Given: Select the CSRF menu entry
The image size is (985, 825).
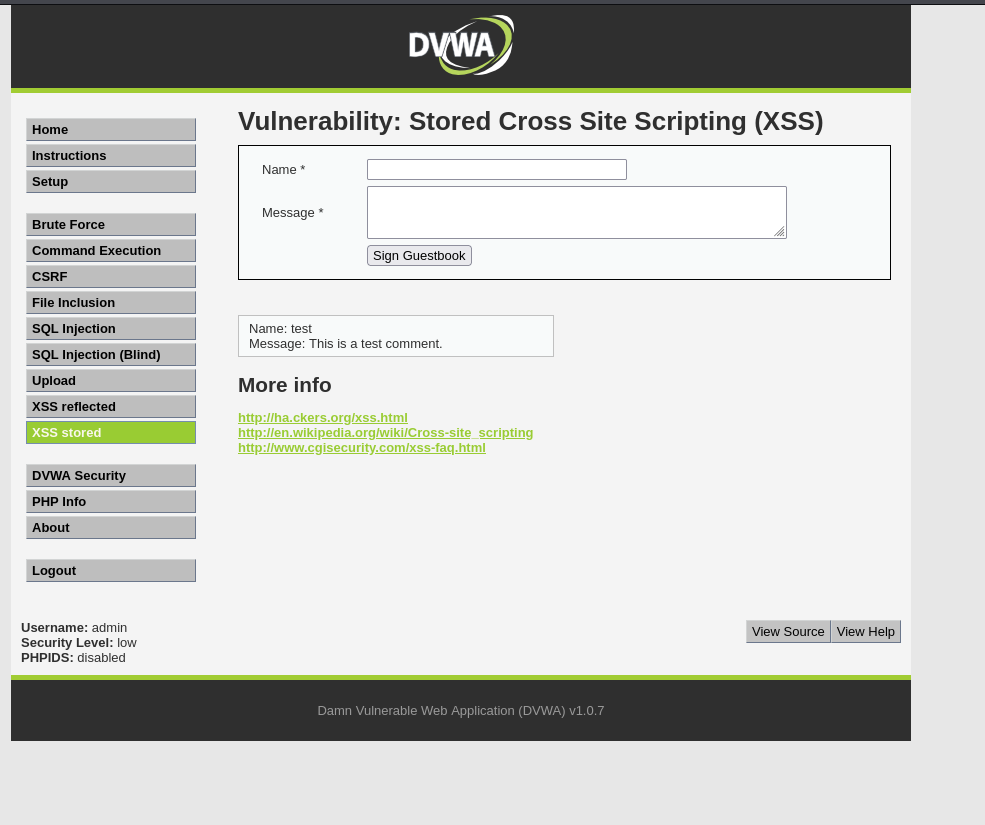Looking at the screenshot, I should click(x=111, y=276).
